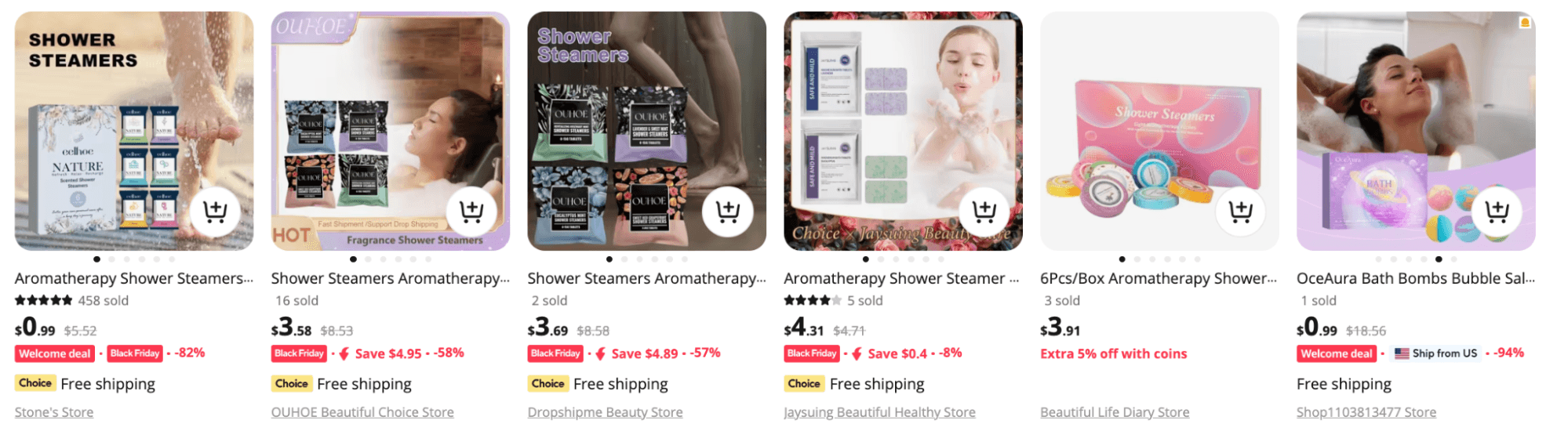Click the Black Friday badge on $3.58 item

pyautogui.click(x=299, y=353)
